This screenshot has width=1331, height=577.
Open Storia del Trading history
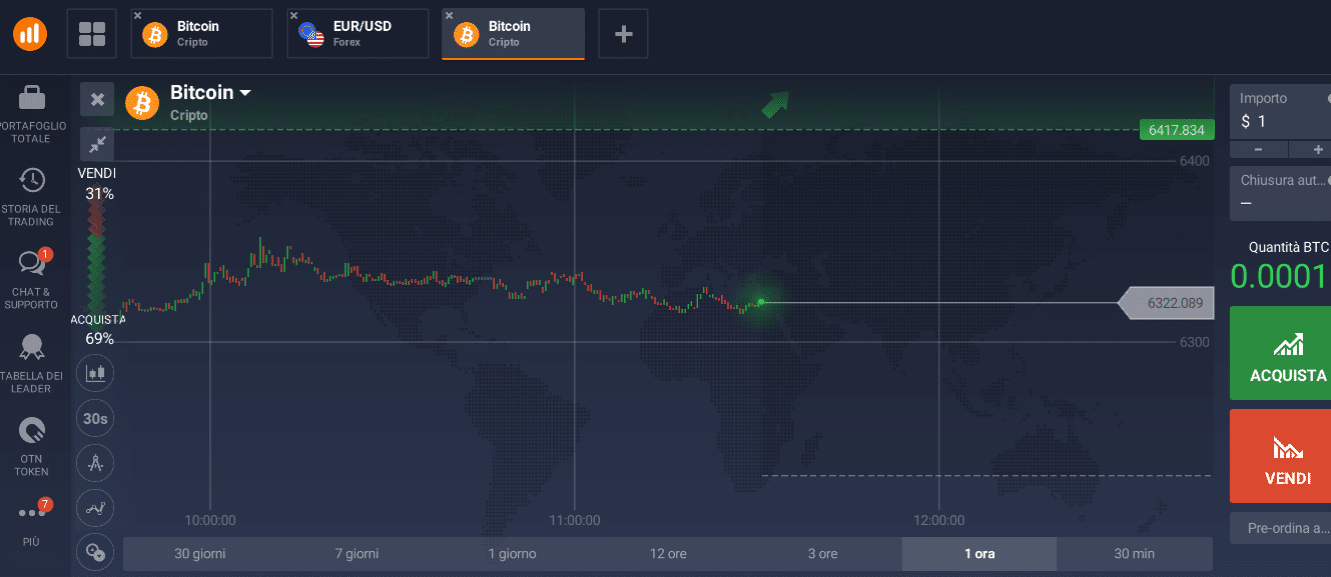pyautogui.click(x=31, y=196)
